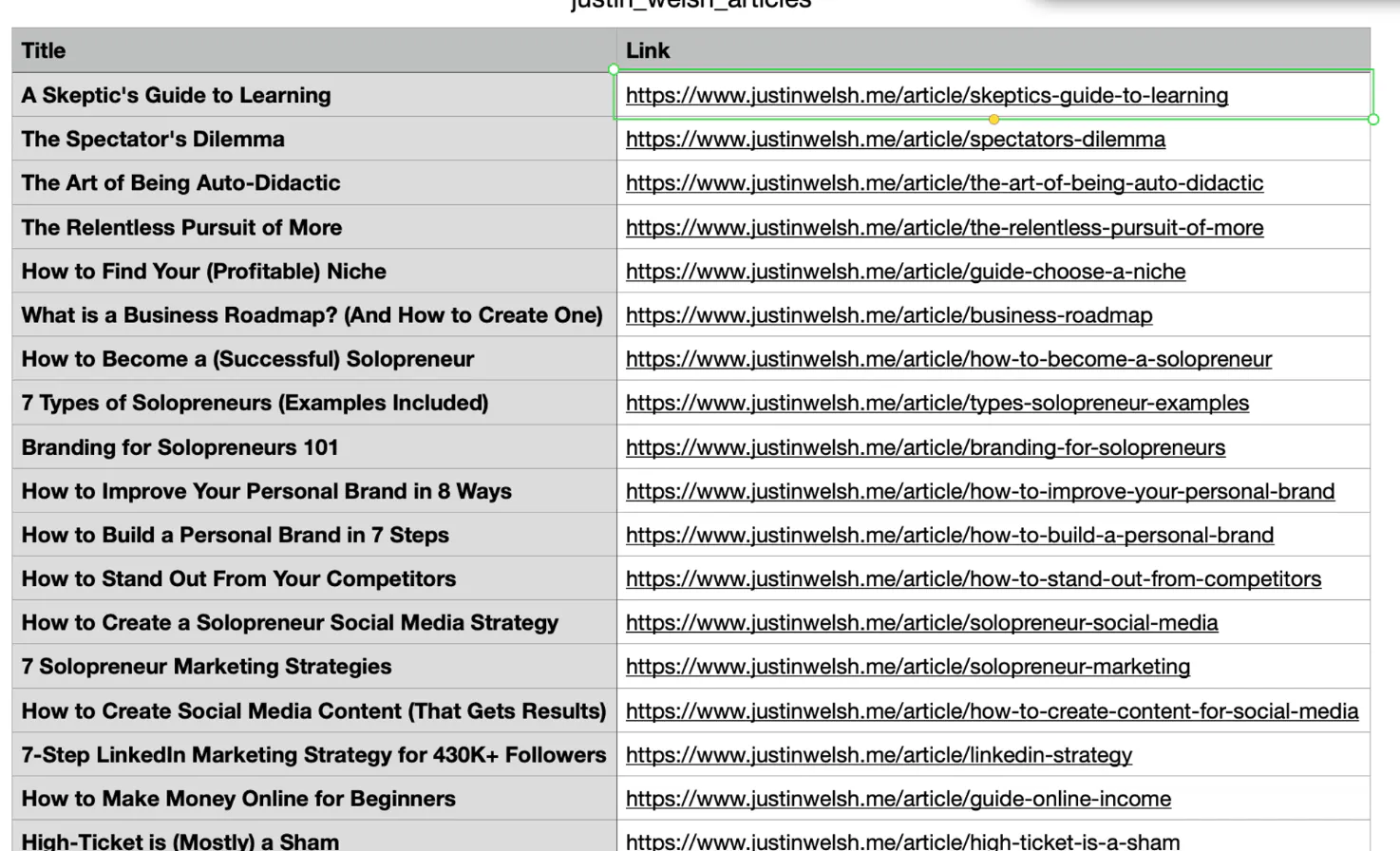The image size is (1400, 851).
Task: Select cell 'How to Create Social Media Content'
Action: tap(314, 711)
